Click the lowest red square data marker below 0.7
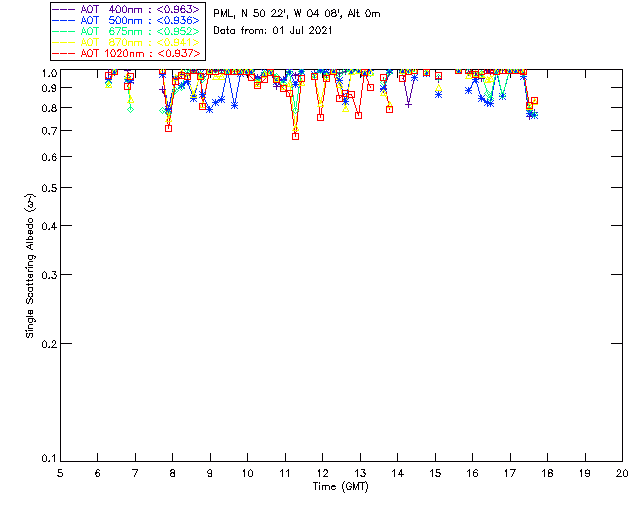The image size is (640, 512). [296, 136]
